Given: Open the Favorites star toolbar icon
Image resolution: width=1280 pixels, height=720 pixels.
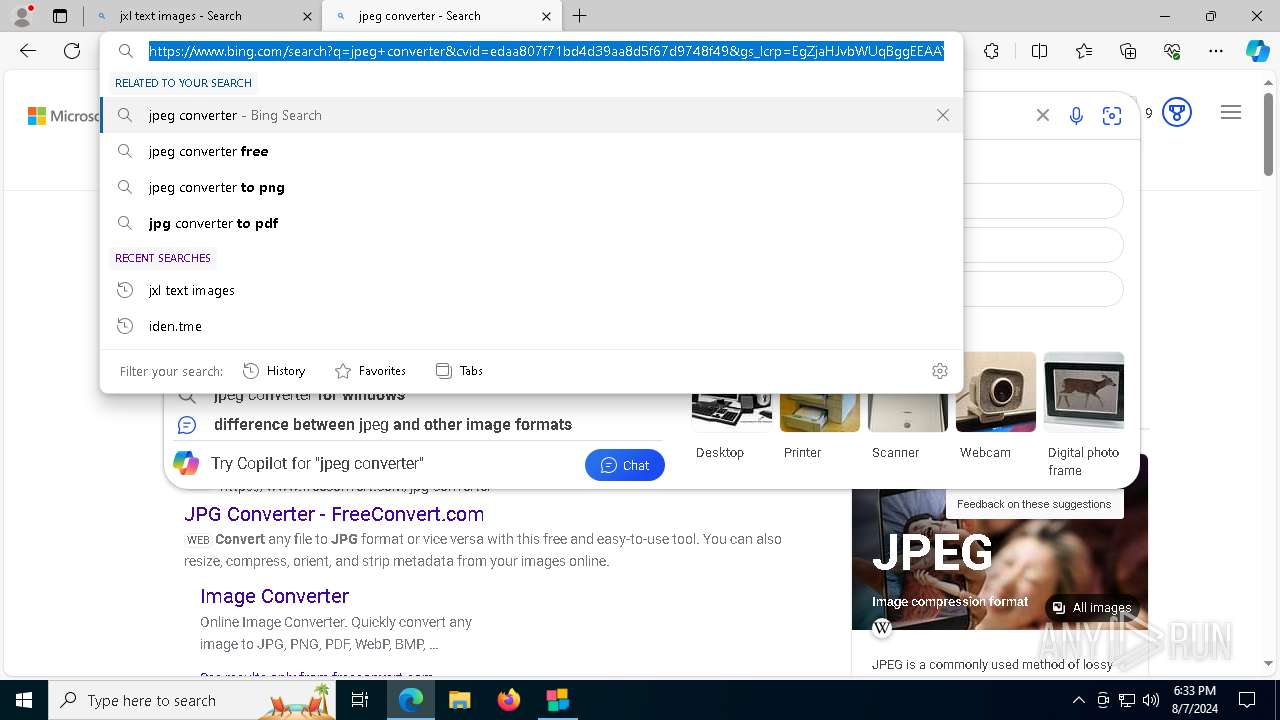Looking at the screenshot, I should point(1084,51).
